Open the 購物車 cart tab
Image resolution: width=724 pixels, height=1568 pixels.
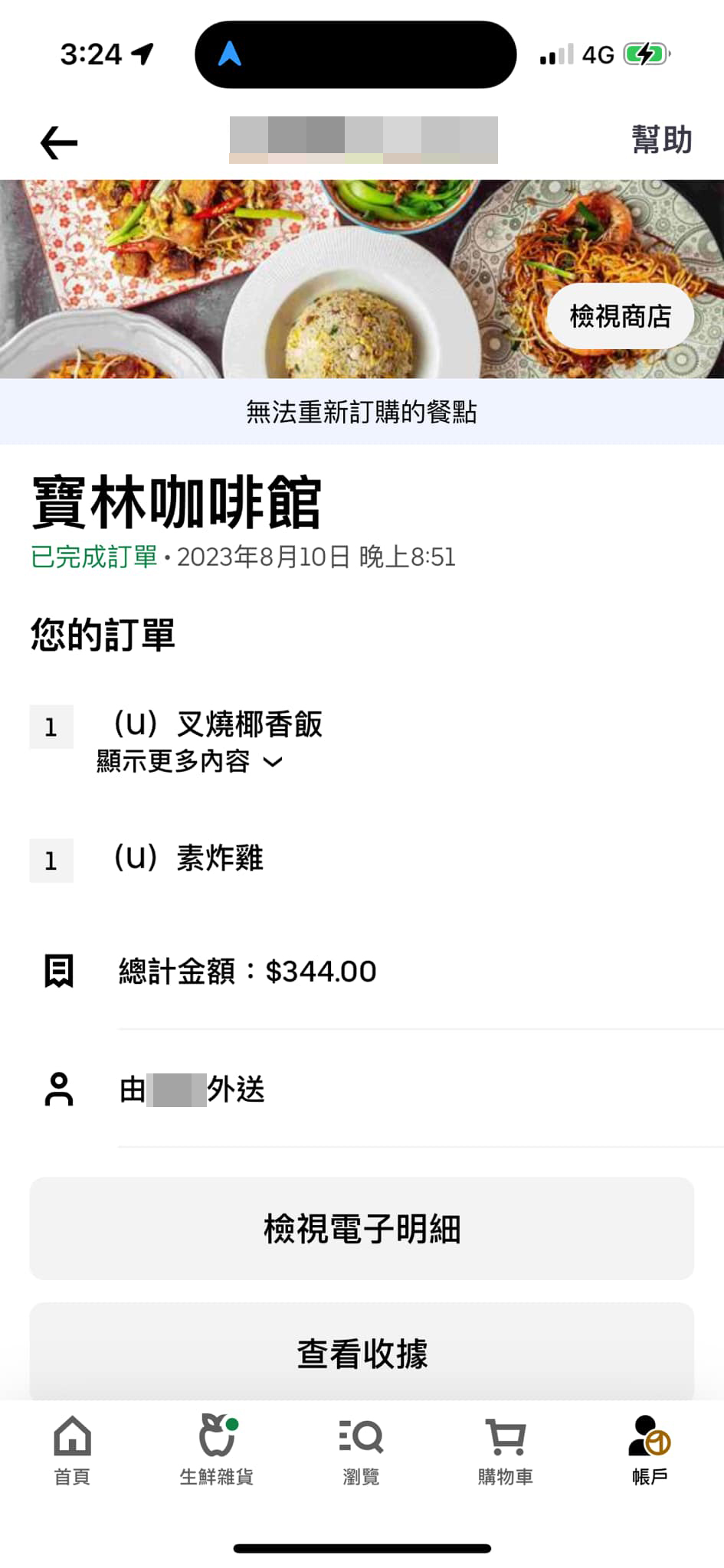coord(506,1449)
